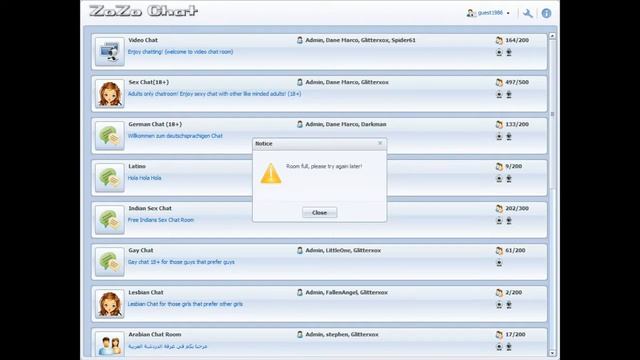Click the Gay Chat moderators icon
640x360 pixels.
pyautogui.click(x=300, y=250)
